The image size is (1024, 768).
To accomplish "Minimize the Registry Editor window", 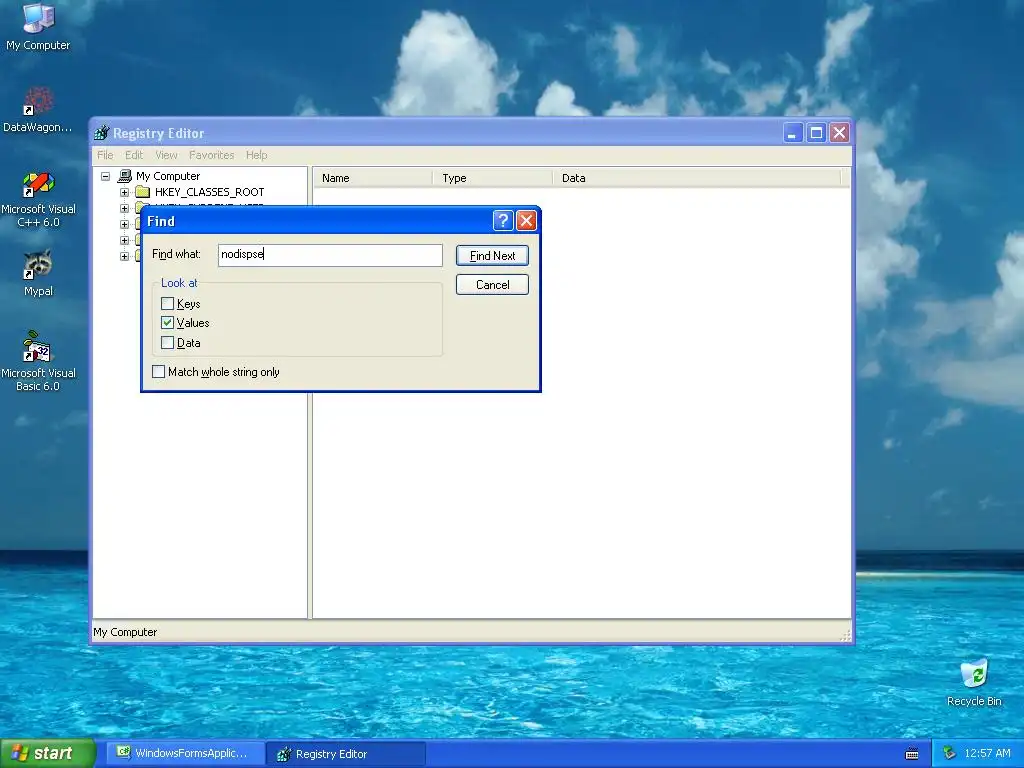I will coord(792,133).
